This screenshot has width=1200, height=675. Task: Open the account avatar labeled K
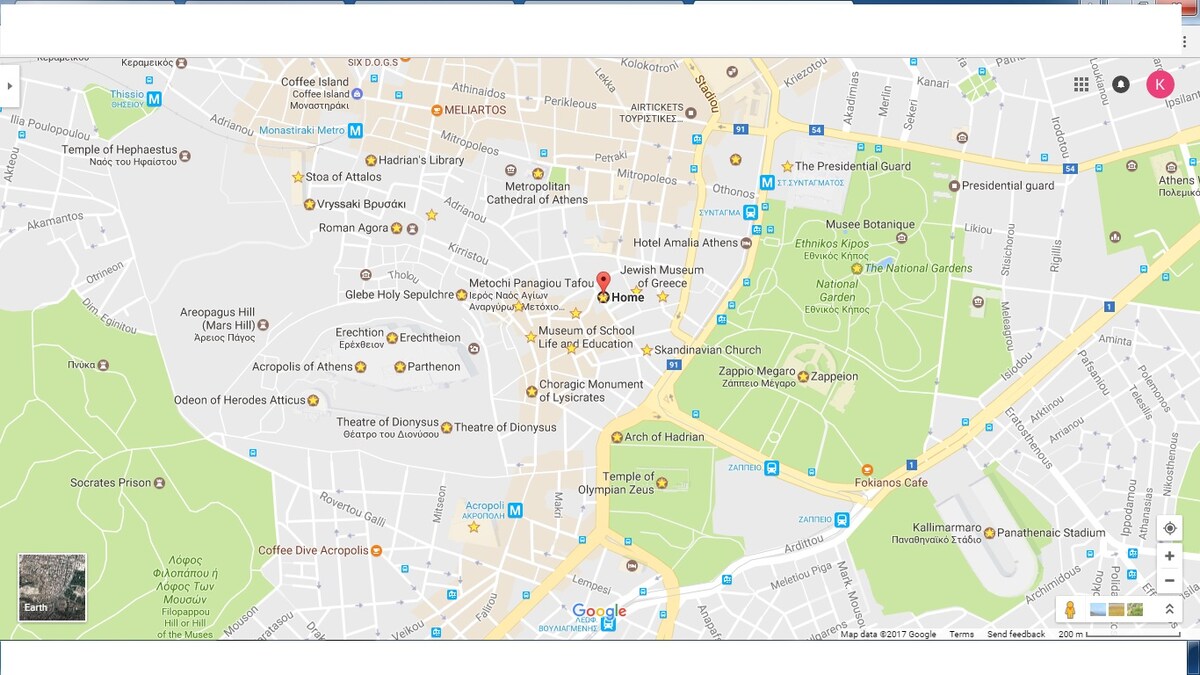1160,84
